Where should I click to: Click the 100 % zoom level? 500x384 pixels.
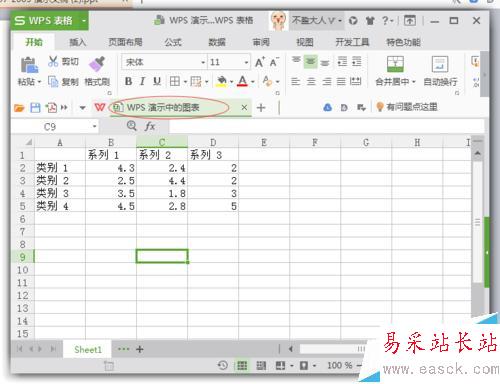[x=340, y=365]
